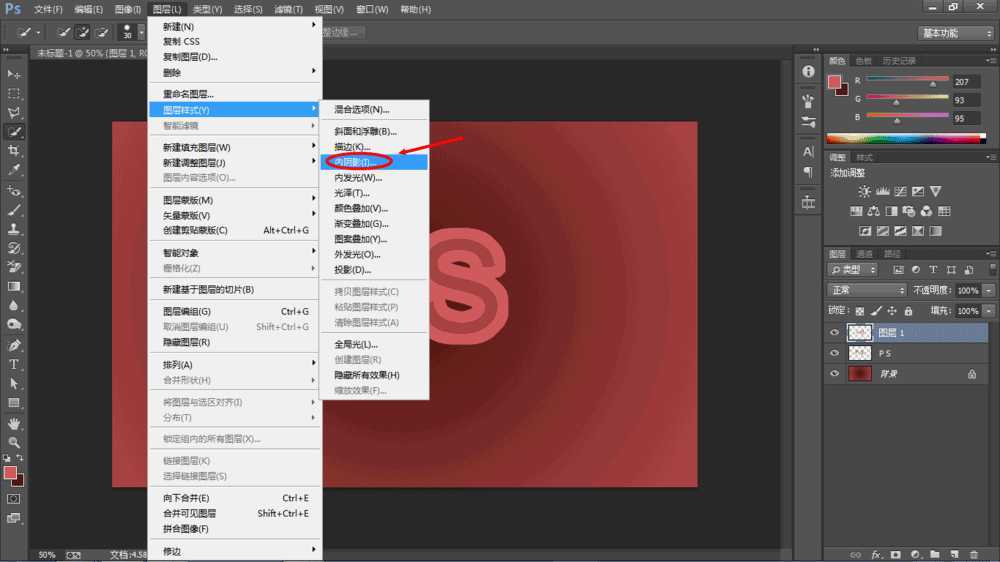1000x562 pixels.
Task: Click the delete layer trash icon
Action: click(973, 553)
